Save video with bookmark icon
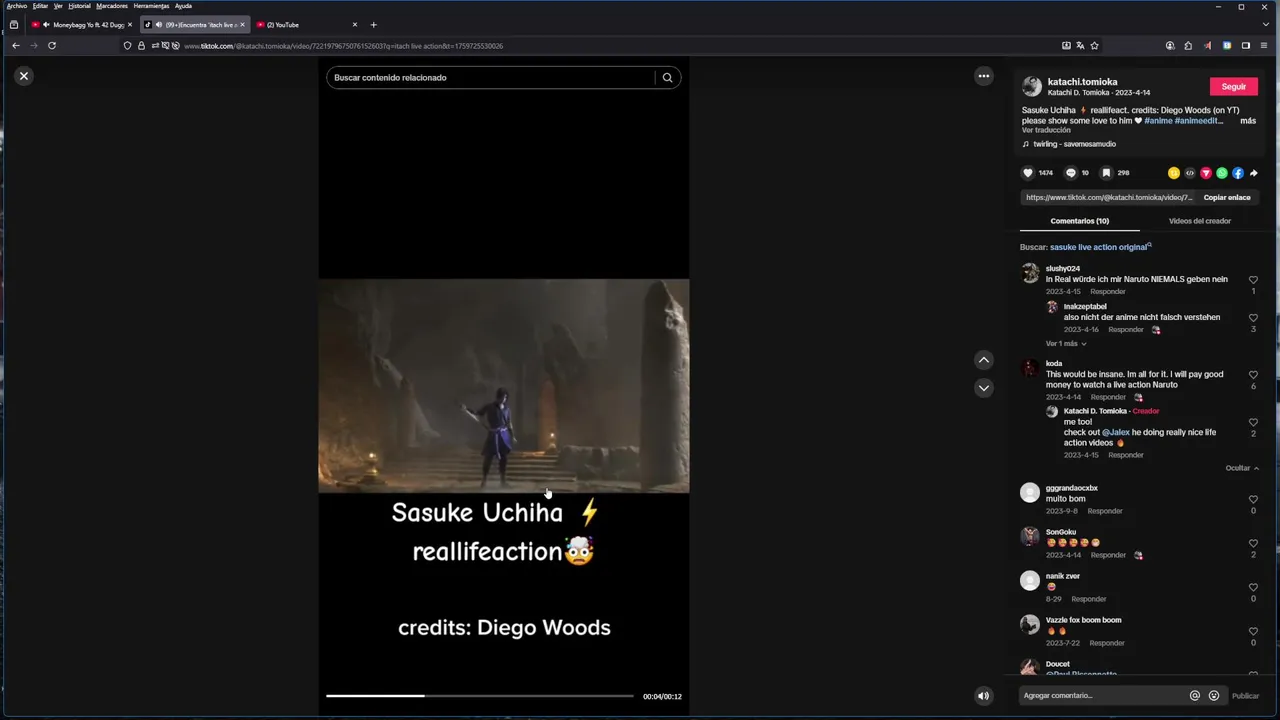The height and width of the screenshot is (720, 1280). (x=1107, y=173)
